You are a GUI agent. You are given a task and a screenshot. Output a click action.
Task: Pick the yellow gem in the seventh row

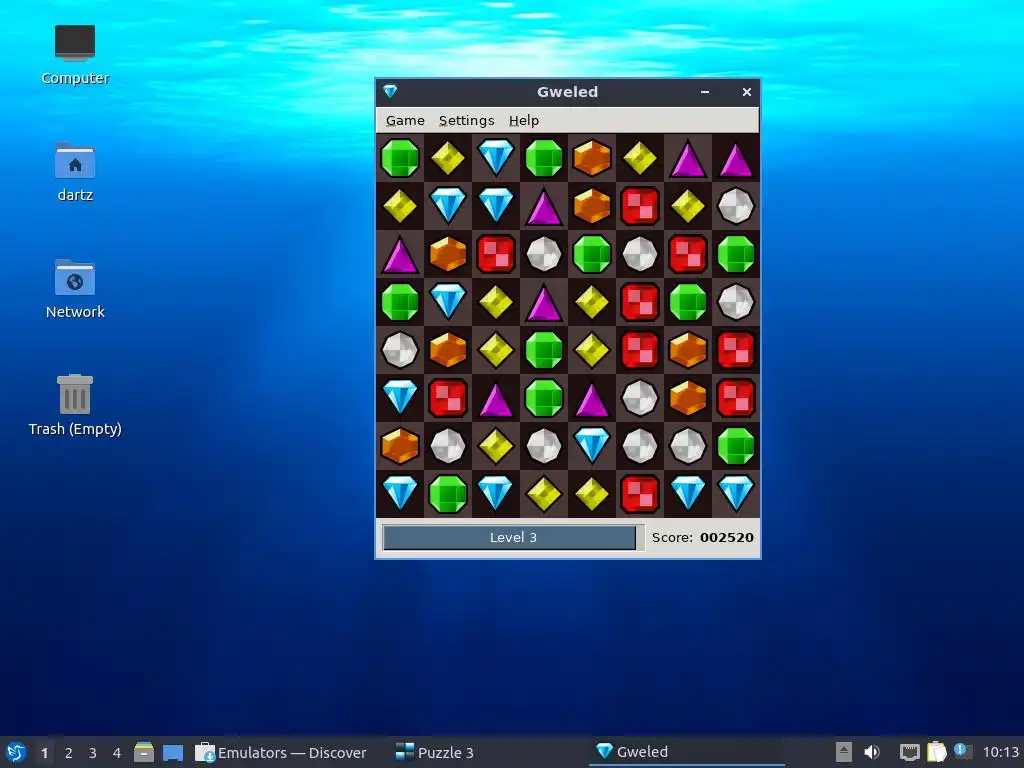pos(496,446)
